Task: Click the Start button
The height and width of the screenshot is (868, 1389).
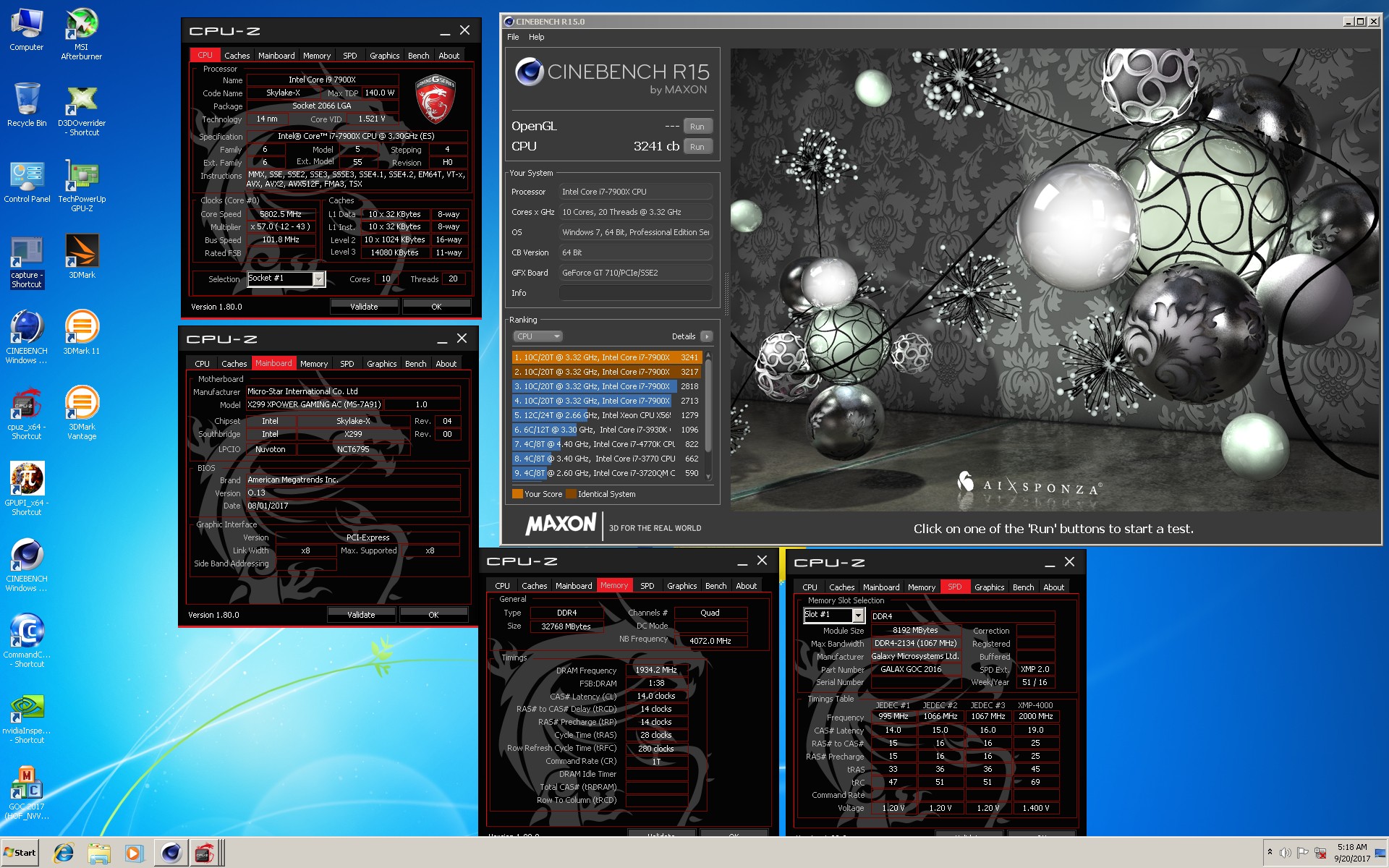Action: click(x=20, y=853)
